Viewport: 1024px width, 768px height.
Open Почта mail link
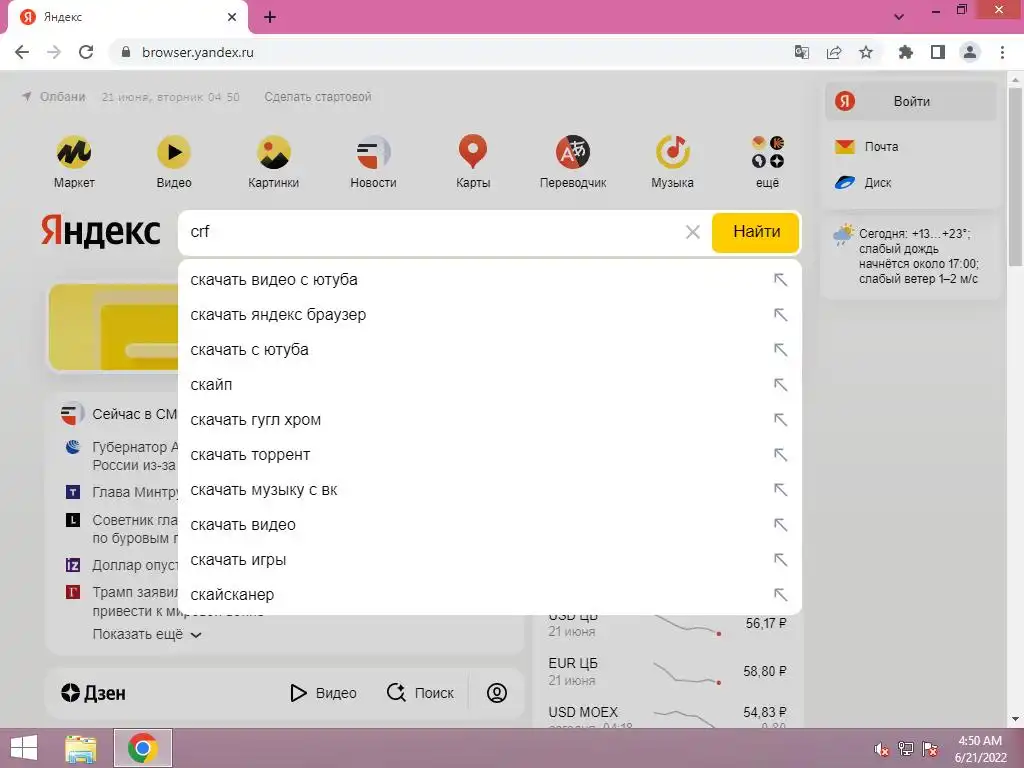pos(867,146)
